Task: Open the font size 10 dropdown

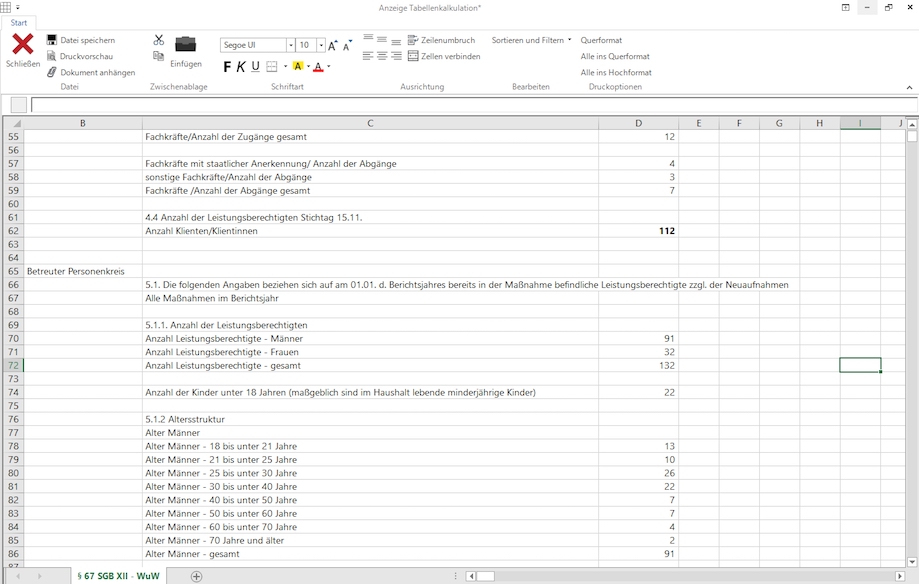Action: (321, 45)
